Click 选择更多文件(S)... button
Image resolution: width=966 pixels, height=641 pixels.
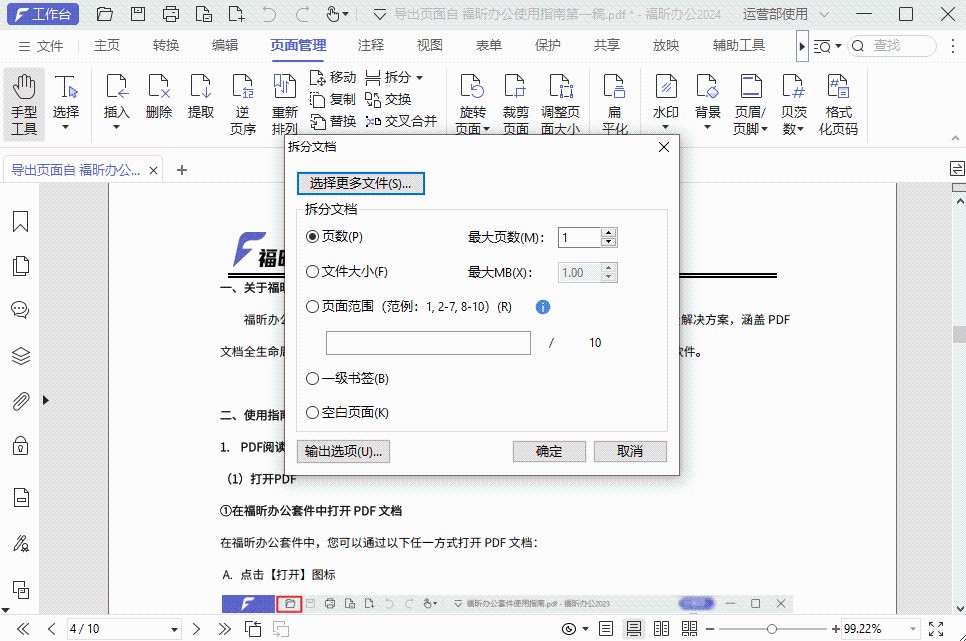click(x=360, y=183)
